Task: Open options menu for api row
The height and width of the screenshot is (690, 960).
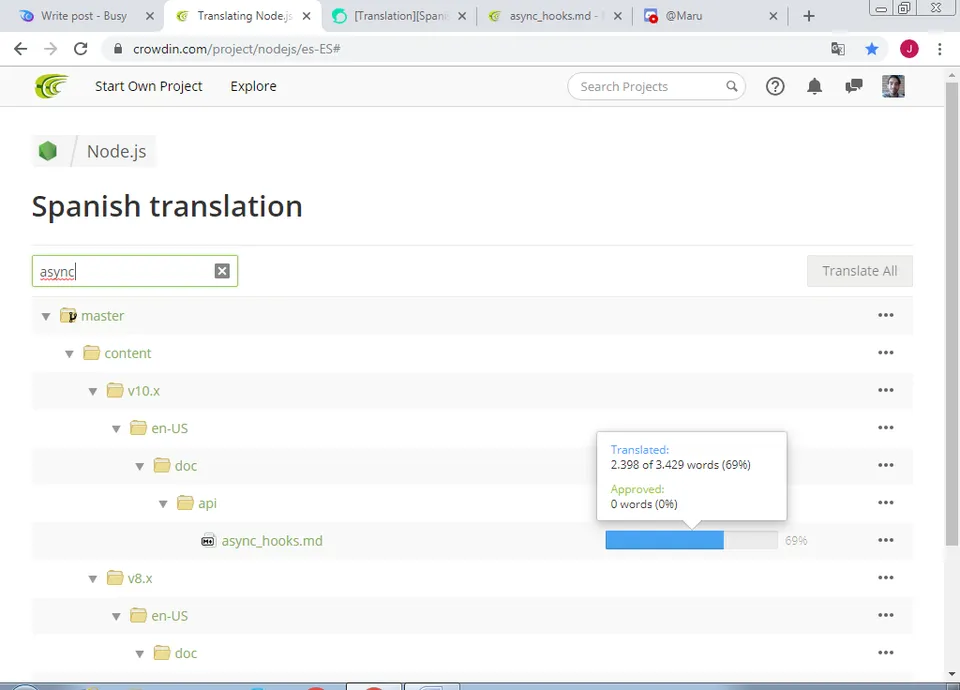Action: click(x=886, y=503)
